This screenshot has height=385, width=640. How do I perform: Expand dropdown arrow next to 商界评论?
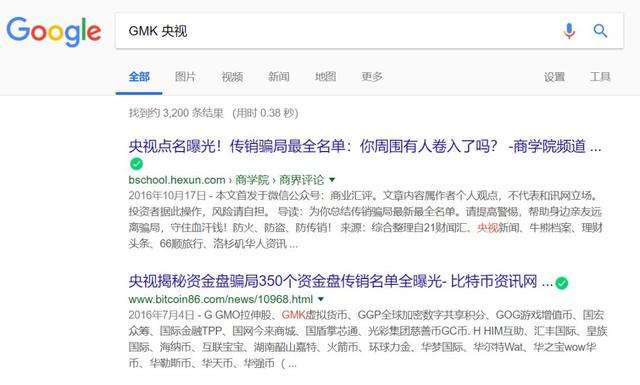pyautogui.click(x=332, y=180)
